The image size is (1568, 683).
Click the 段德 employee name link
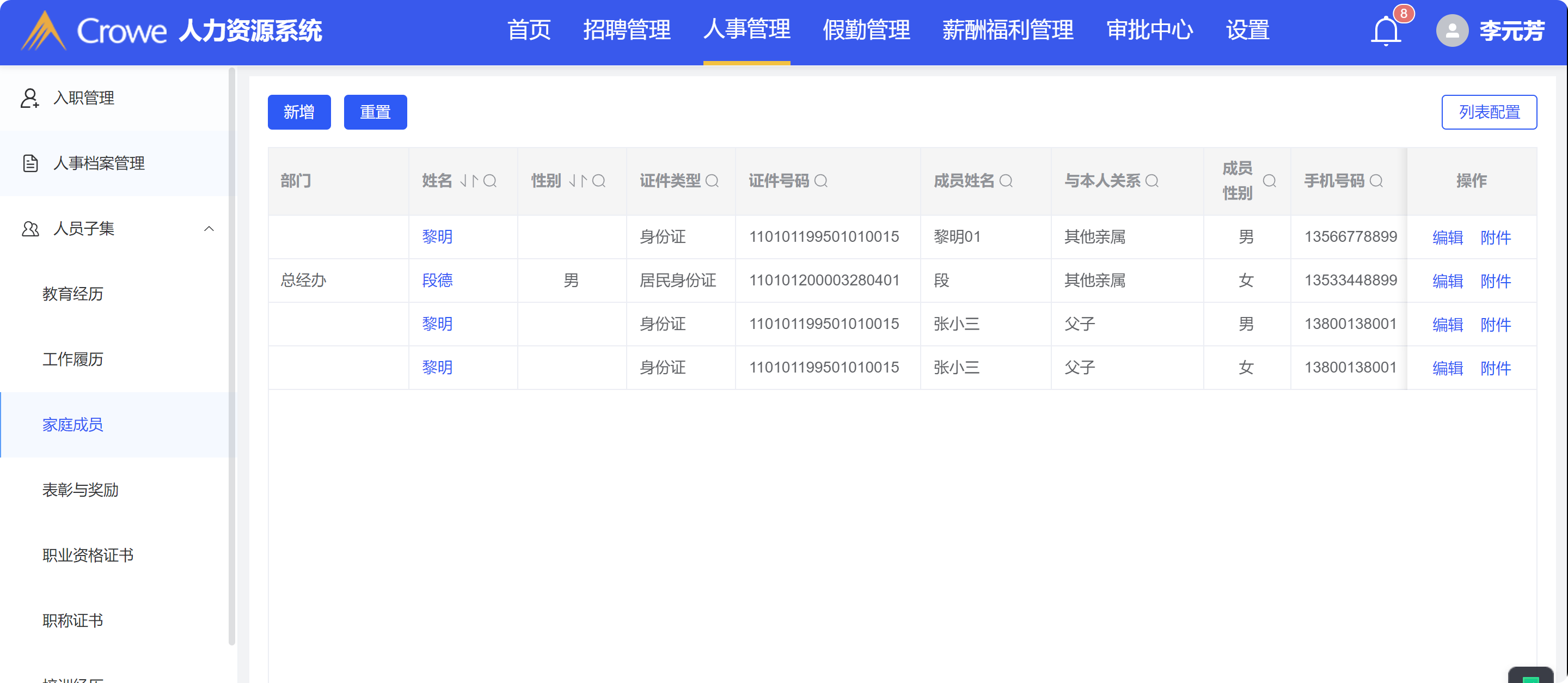[437, 280]
